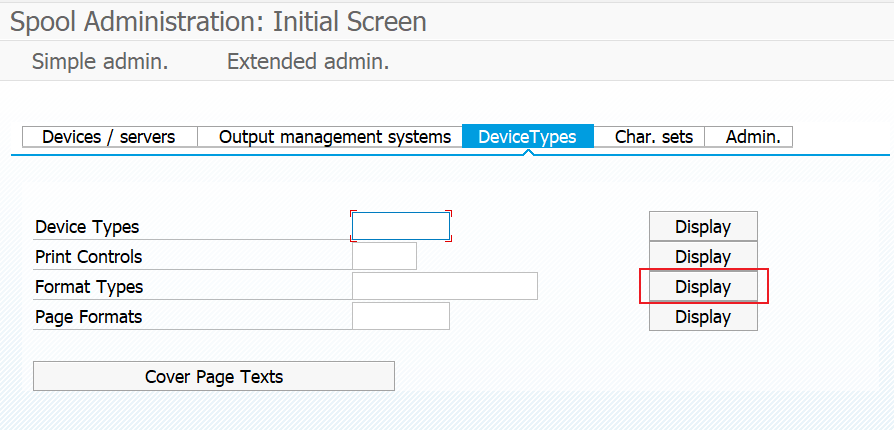894x430 pixels.
Task: Select the Page Formats label text
Action: 88,317
